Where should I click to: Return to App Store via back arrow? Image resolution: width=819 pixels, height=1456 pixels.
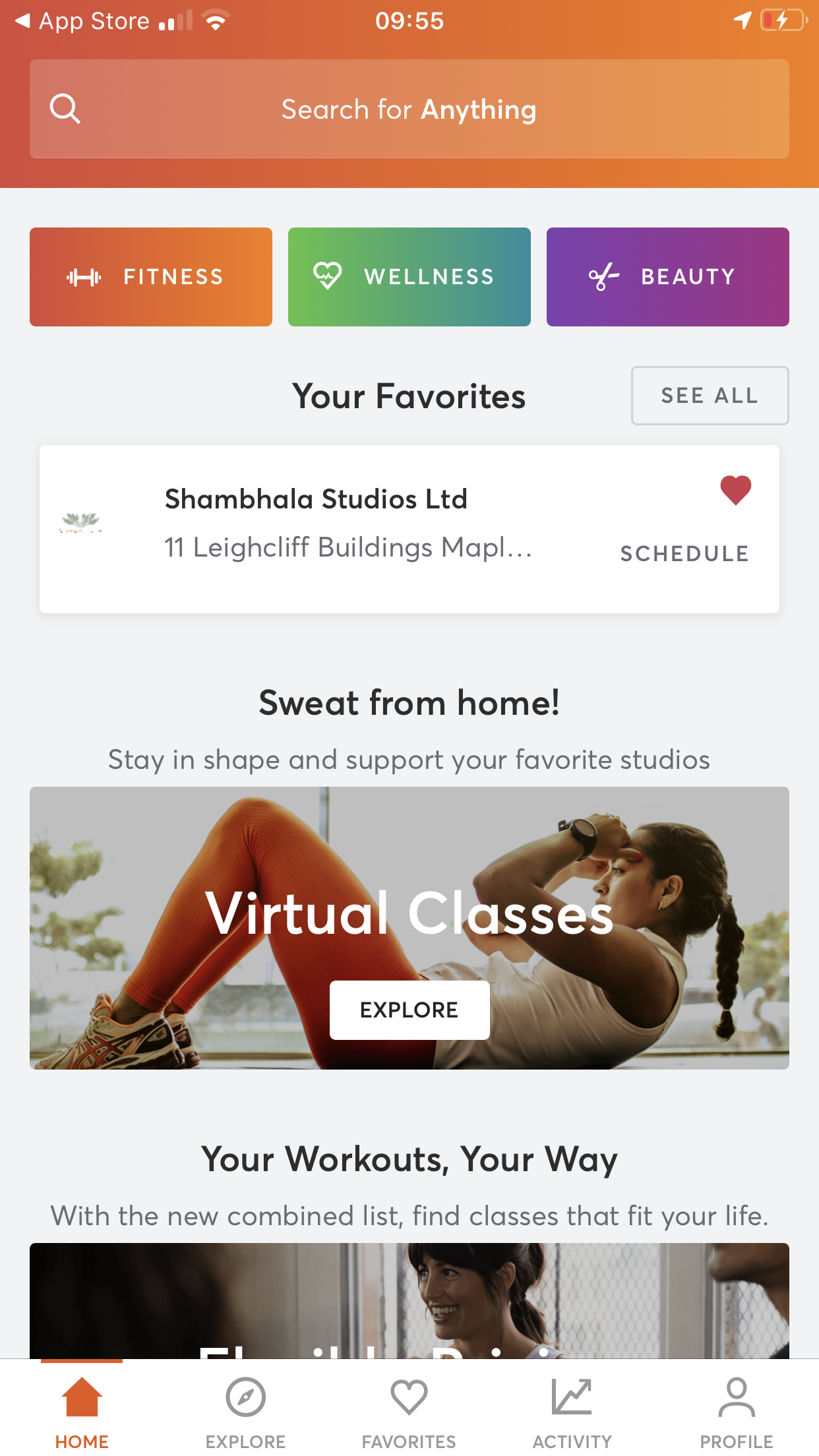coord(22,21)
